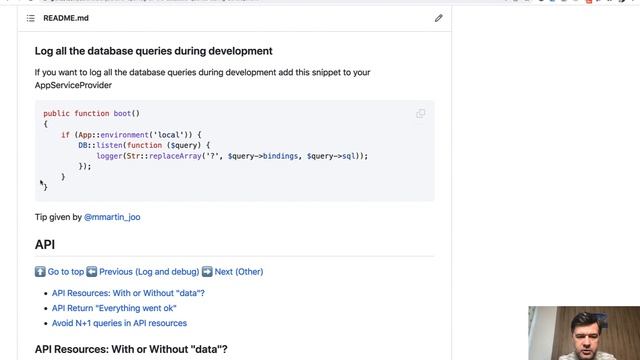
Task: Click the code line with App::environment('local')
Action: coord(131,135)
